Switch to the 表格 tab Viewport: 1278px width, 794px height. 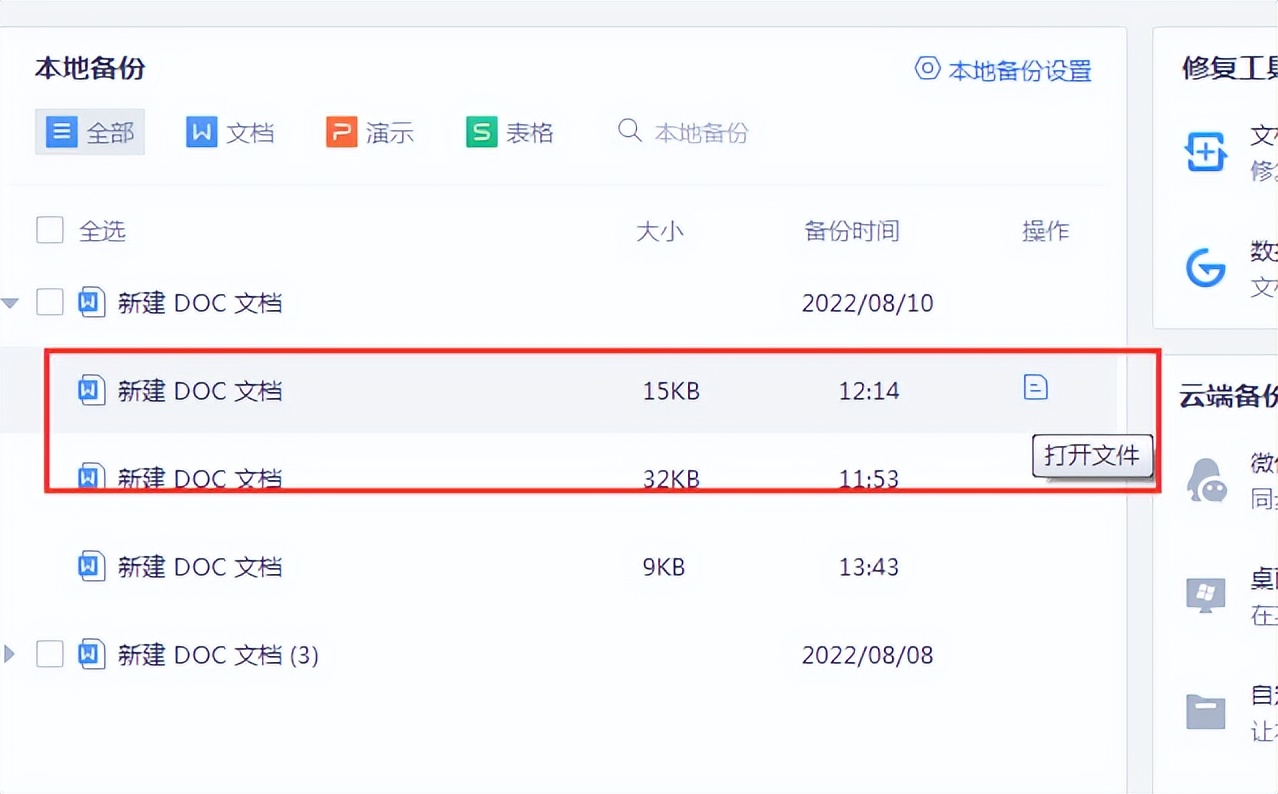[510, 132]
